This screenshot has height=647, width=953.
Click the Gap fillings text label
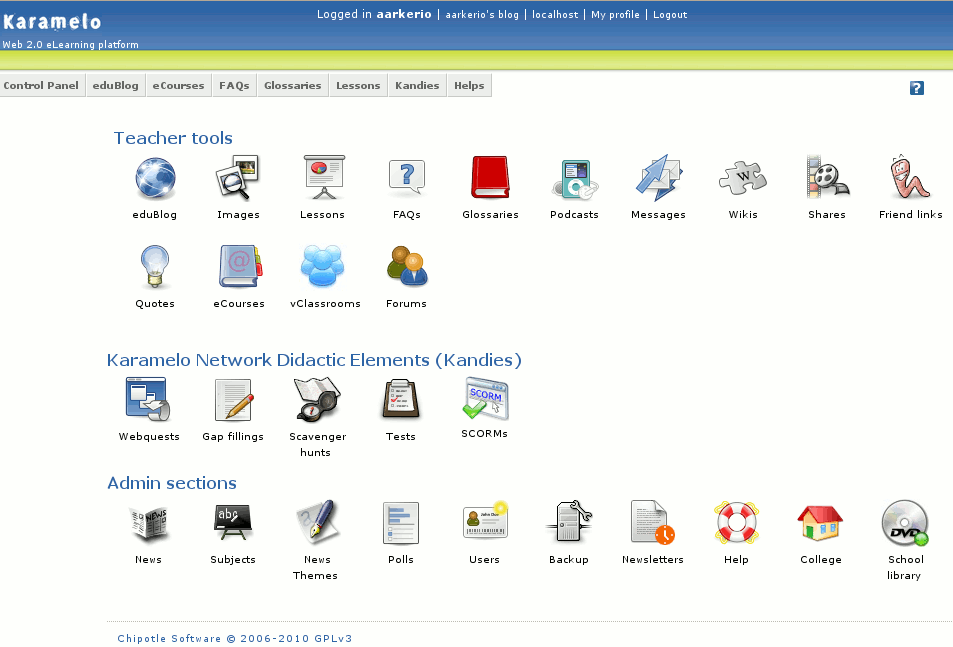(x=233, y=437)
